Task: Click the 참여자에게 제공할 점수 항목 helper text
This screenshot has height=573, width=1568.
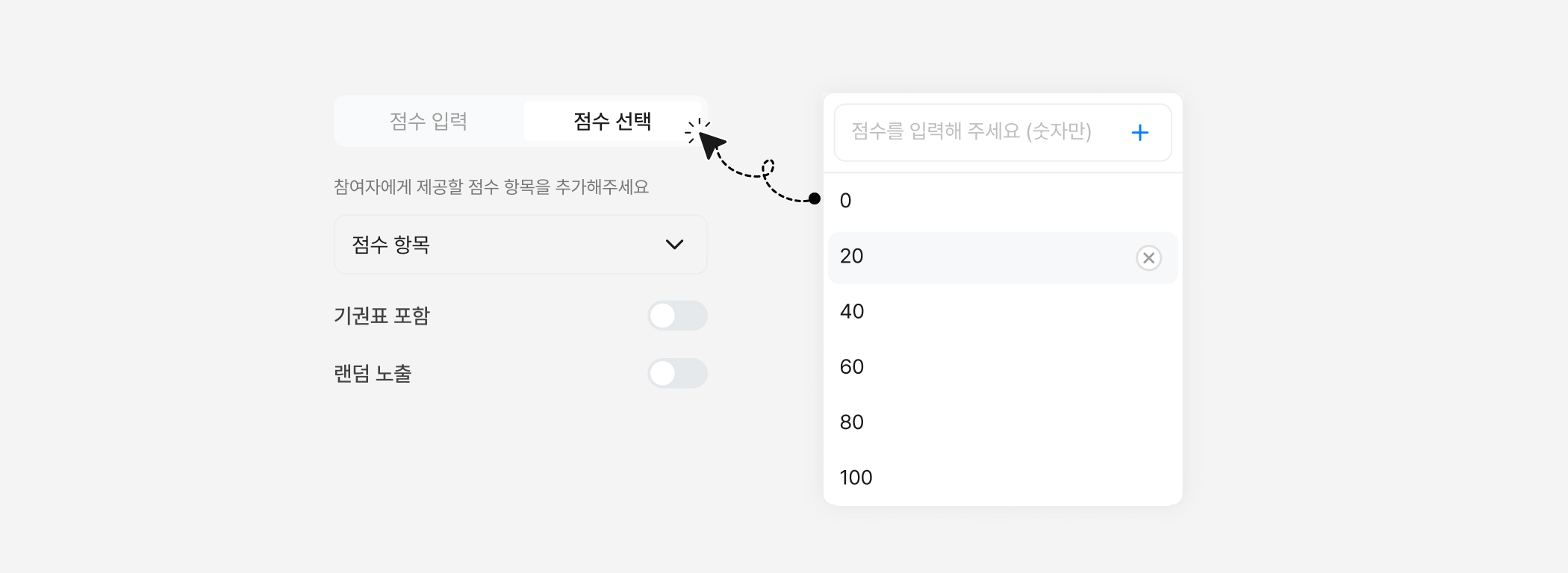Action: (491, 187)
